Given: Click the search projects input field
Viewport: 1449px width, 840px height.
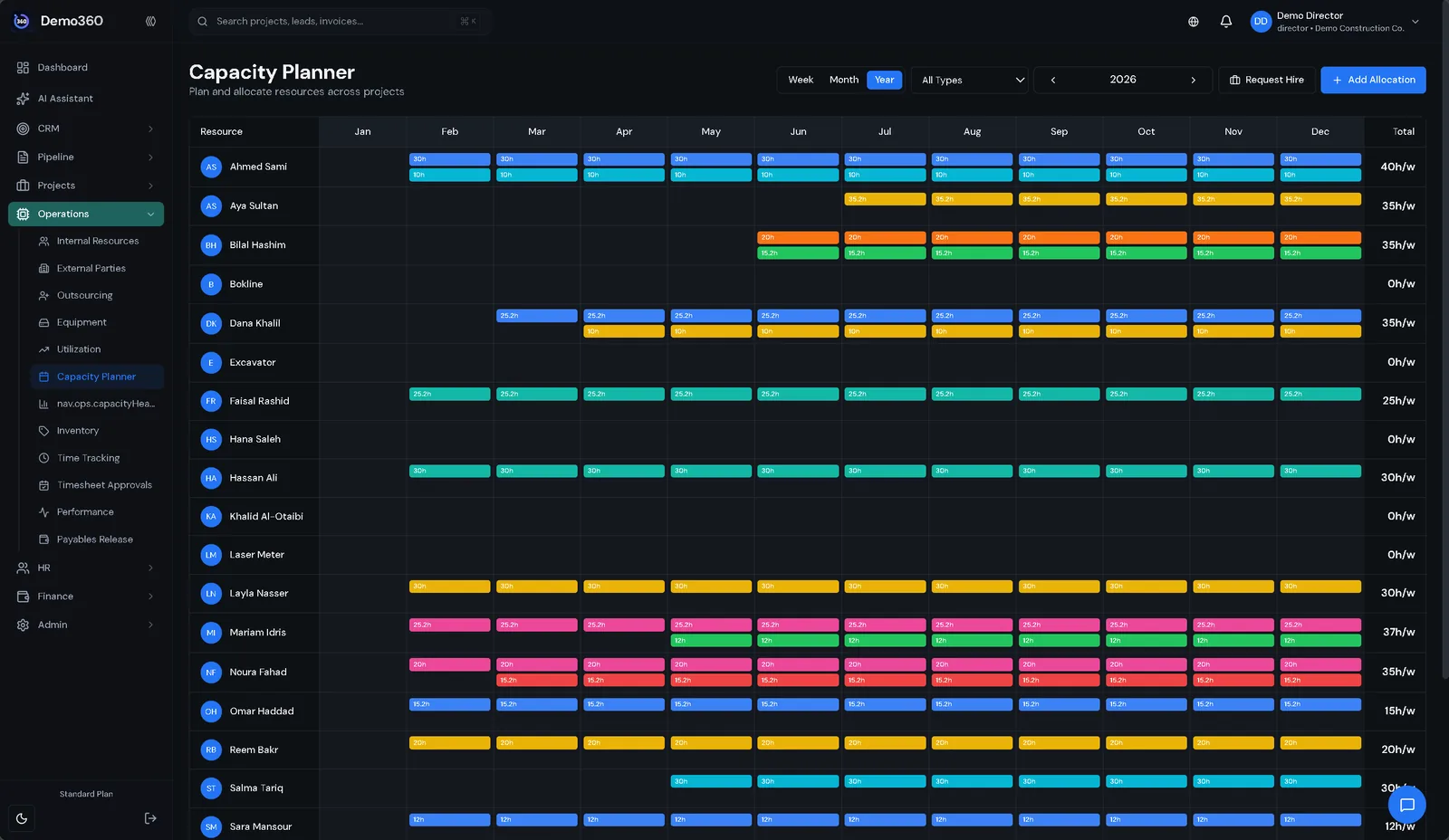Looking at the screenshot, I should pyautogui.click(x=340, y=21).
